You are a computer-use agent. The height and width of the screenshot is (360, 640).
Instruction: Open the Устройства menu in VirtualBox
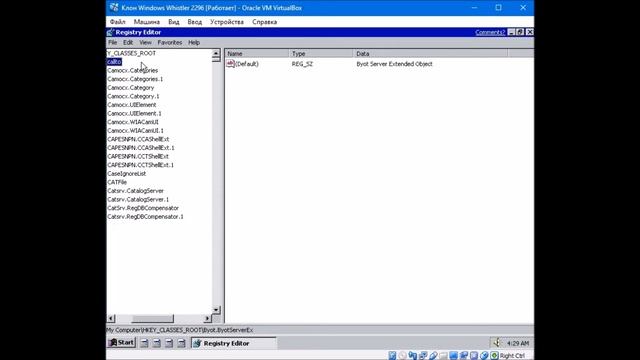[227, 22]
